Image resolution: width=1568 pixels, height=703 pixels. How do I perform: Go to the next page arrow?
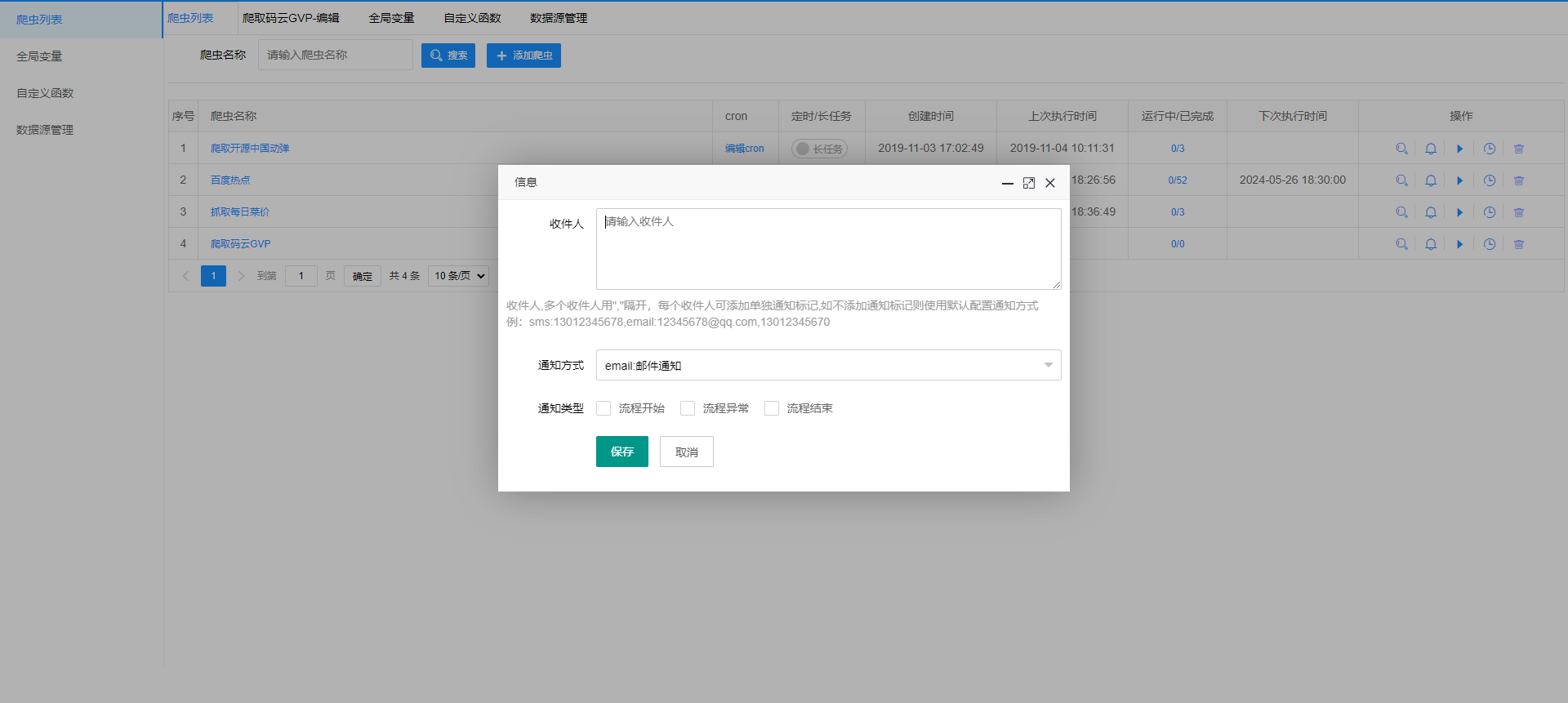tap(241, 276)
